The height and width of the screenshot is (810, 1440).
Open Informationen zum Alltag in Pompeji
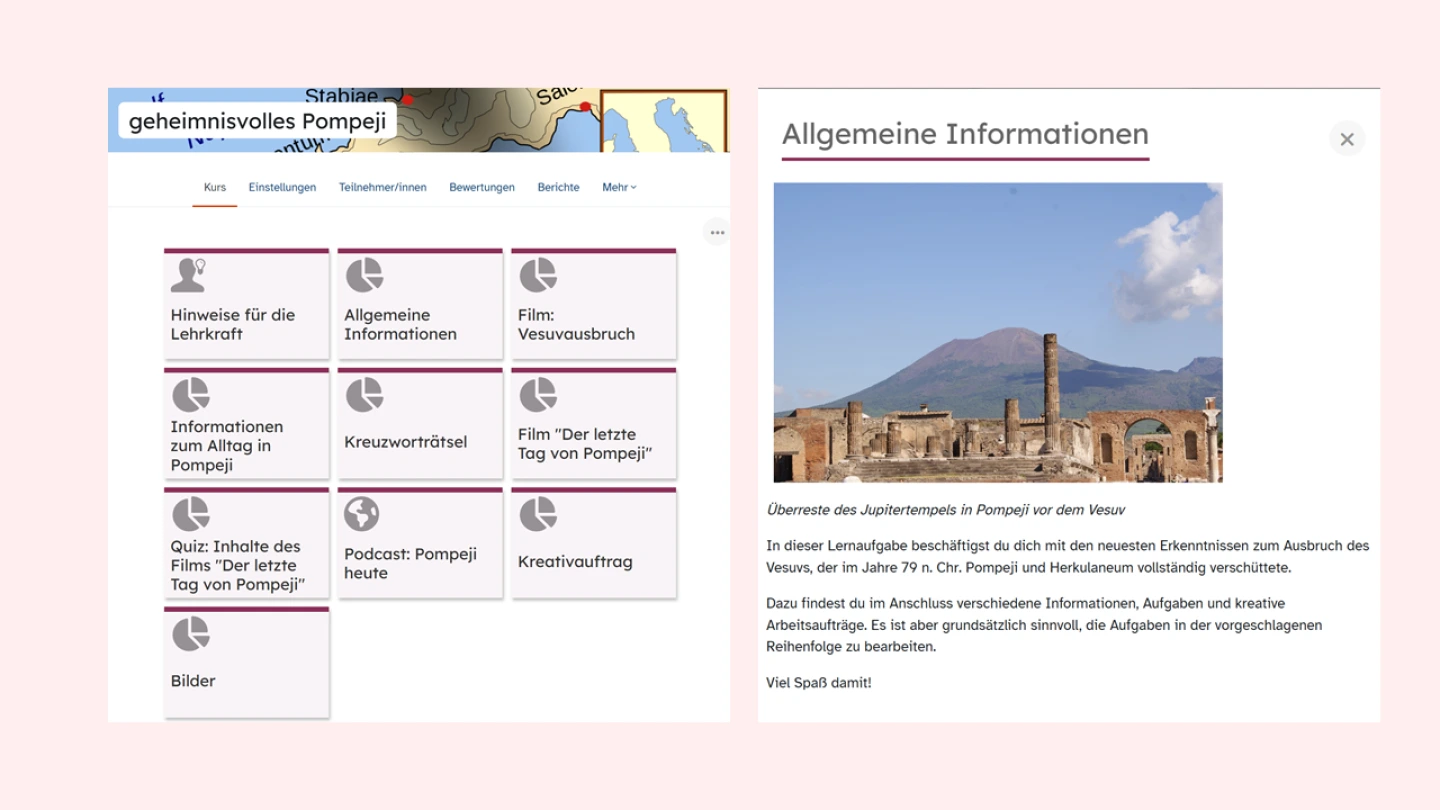pyautogui.click(x=246, y=445)
